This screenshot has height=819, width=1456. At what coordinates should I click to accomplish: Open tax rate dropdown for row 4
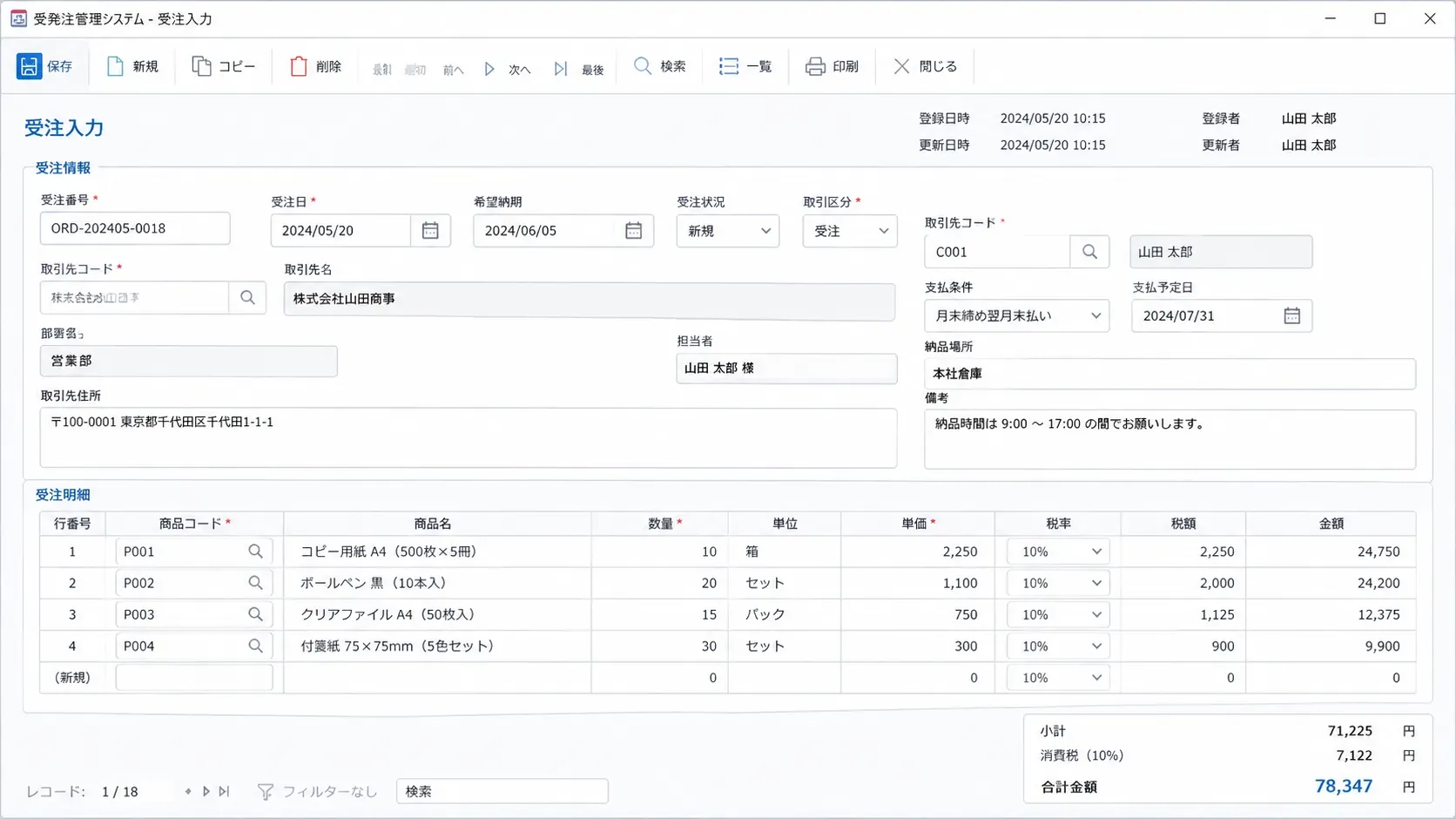coord(1058,646)
